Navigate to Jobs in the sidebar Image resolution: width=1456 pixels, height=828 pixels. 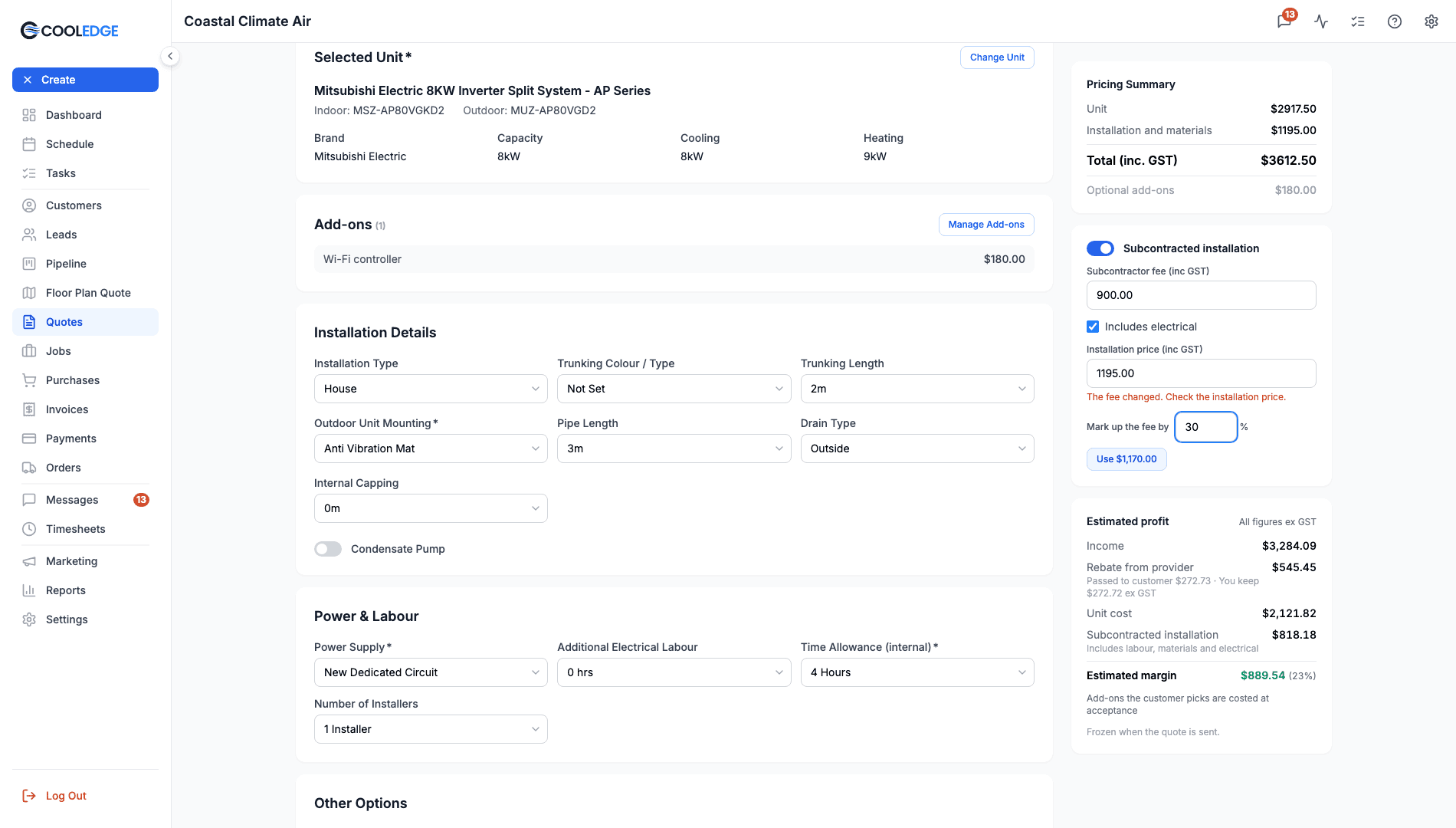tap(85, 351)
